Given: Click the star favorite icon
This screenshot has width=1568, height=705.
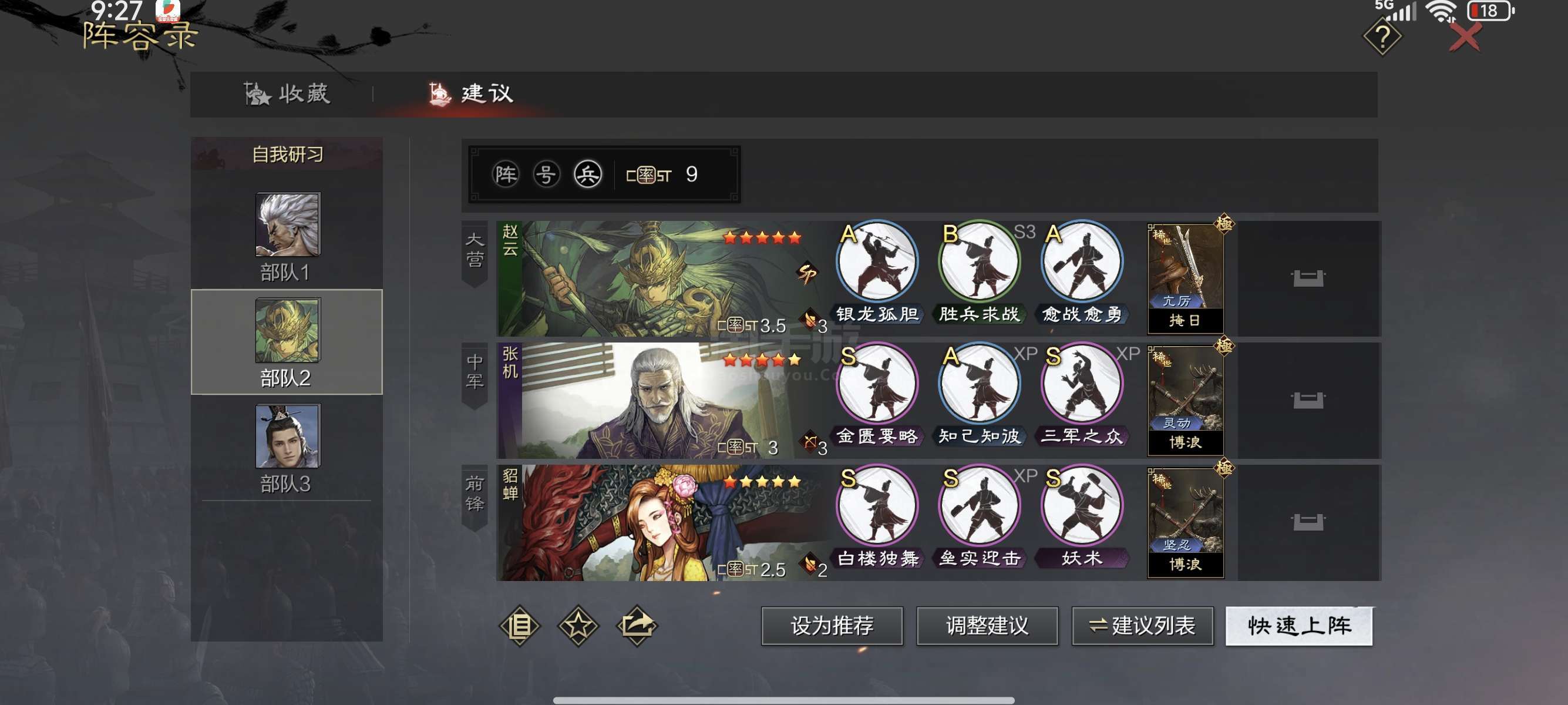Looking at the screenshot, I should pyautogui.click(x=578, y=625).
